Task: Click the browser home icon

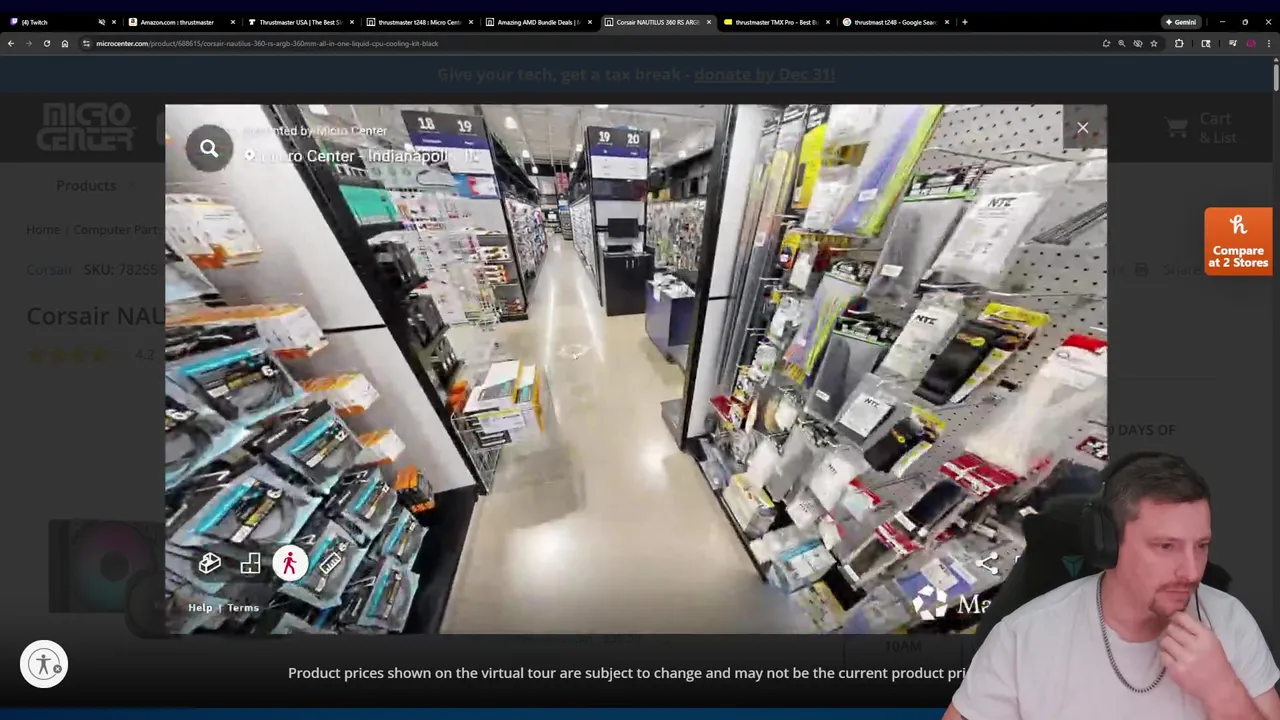Action: click(64, 43)
